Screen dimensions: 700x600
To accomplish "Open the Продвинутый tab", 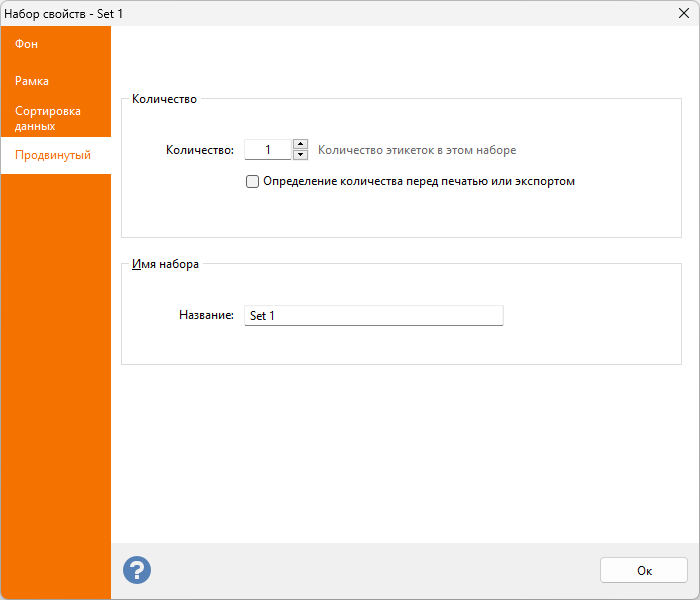I will click(x=56, y=155).
